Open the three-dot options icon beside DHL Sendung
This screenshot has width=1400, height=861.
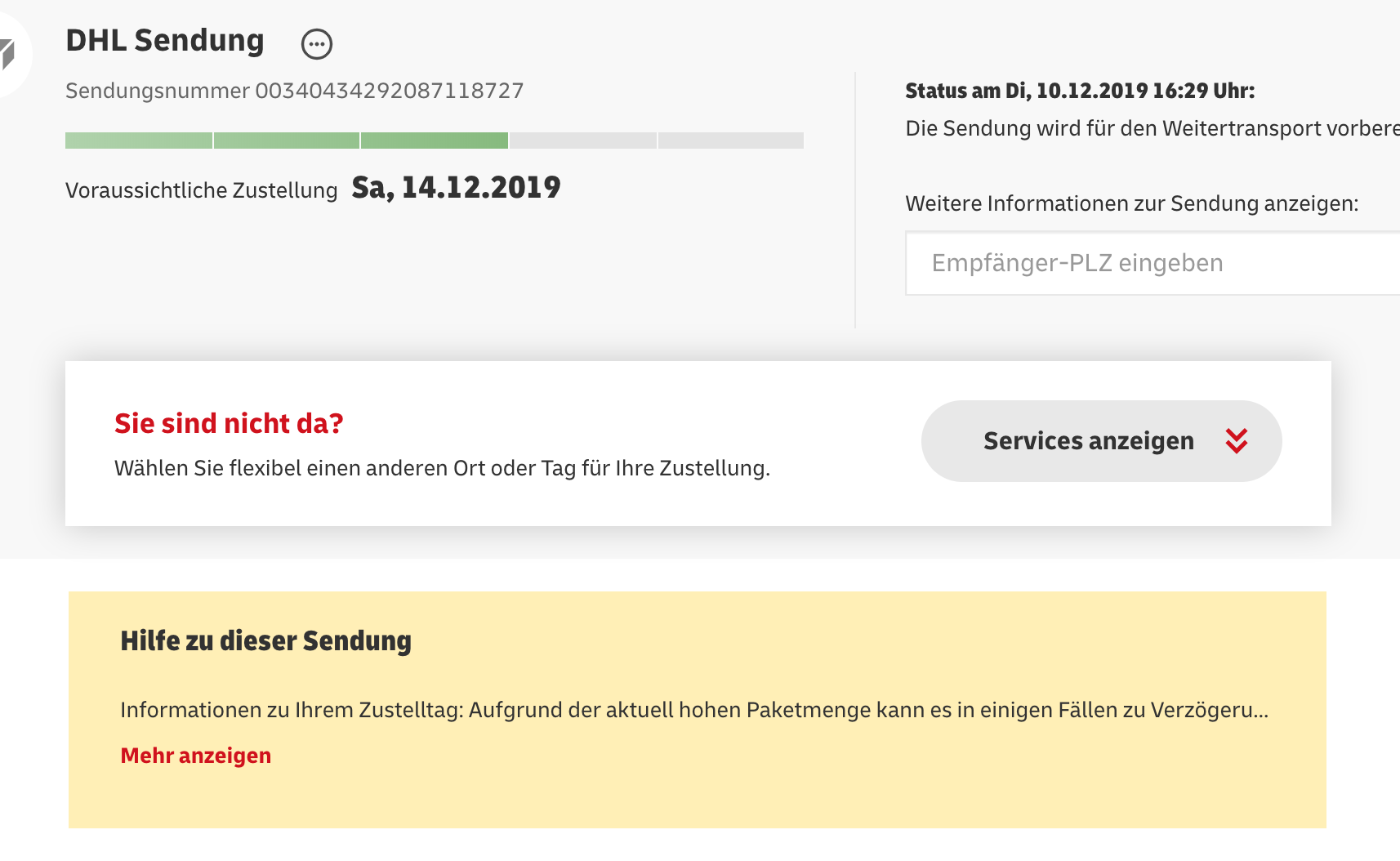point(317,44)
